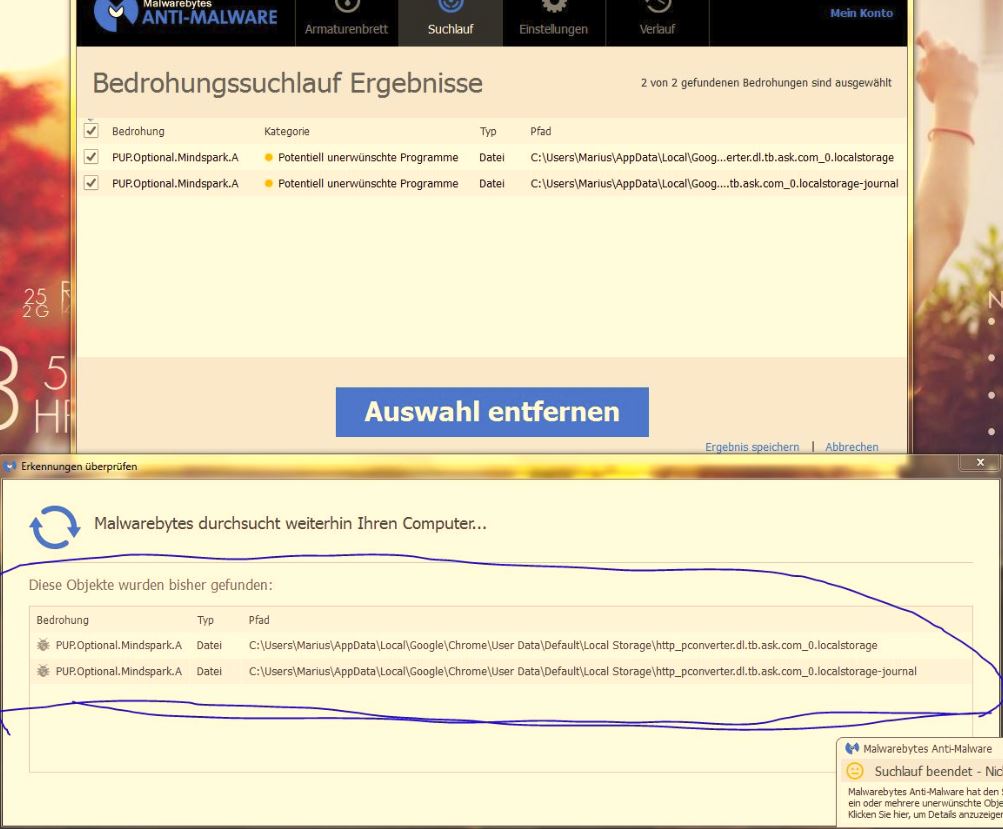Click the Typ column header in dialog
Screen dimensions: 1003x829
[205, 620]
